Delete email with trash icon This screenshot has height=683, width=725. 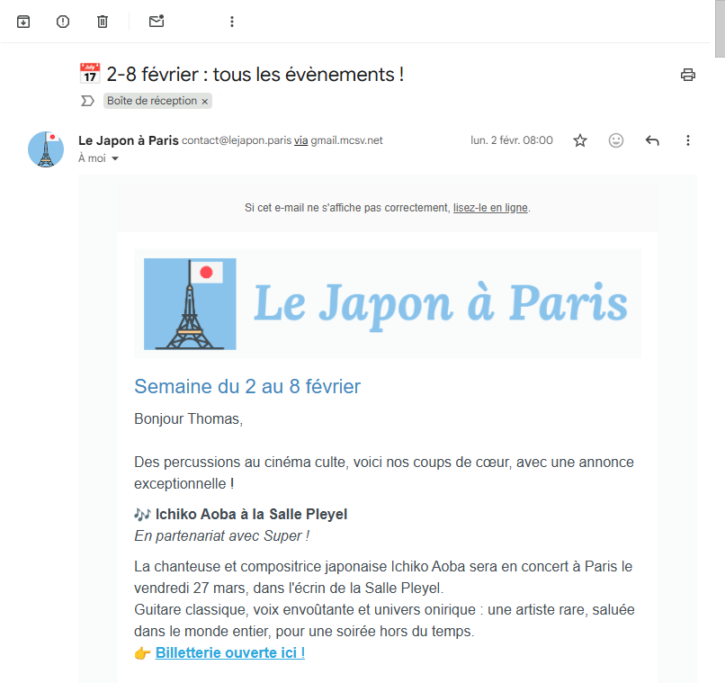point(102,21)
